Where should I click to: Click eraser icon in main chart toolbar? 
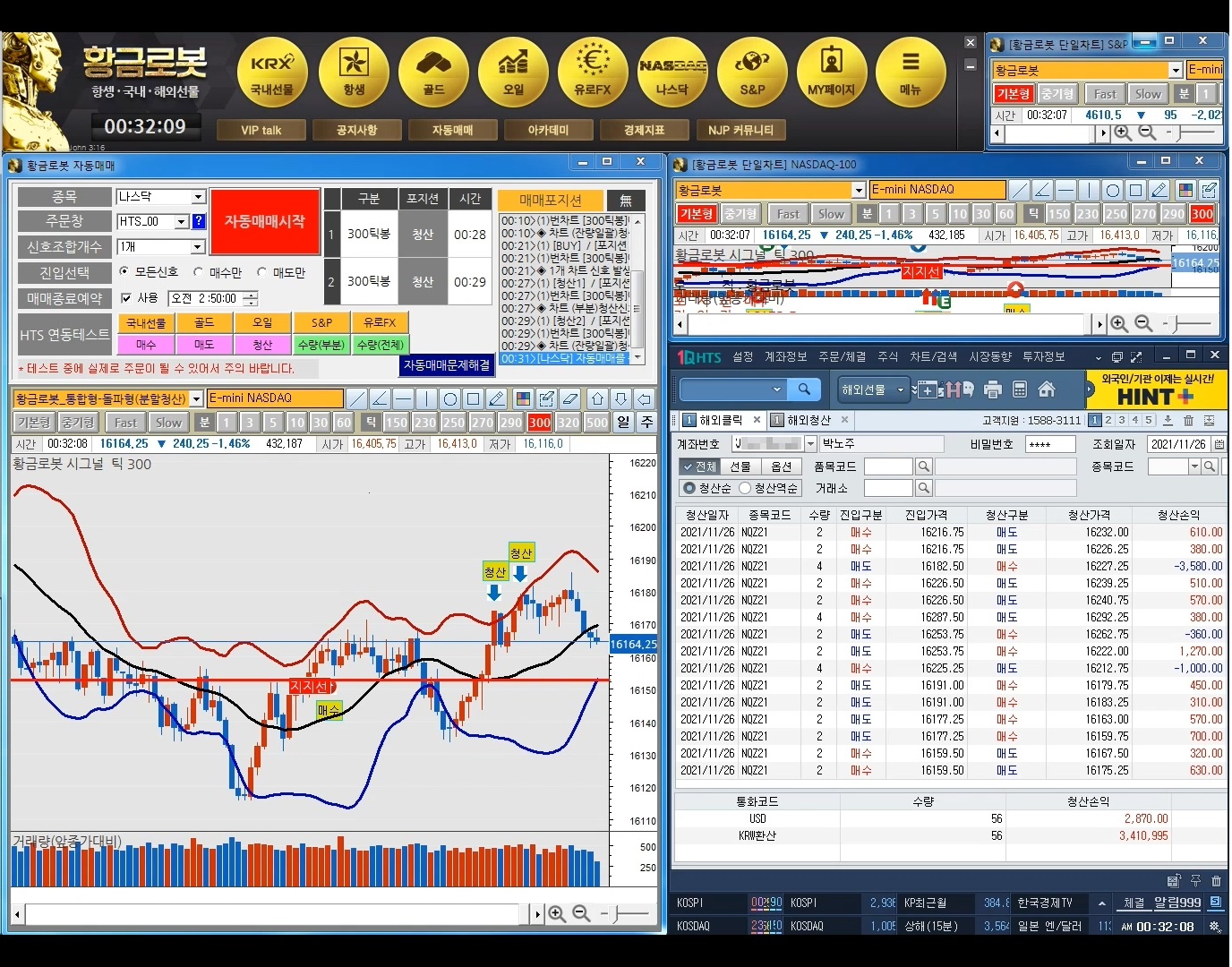click(x=569, y=398)
